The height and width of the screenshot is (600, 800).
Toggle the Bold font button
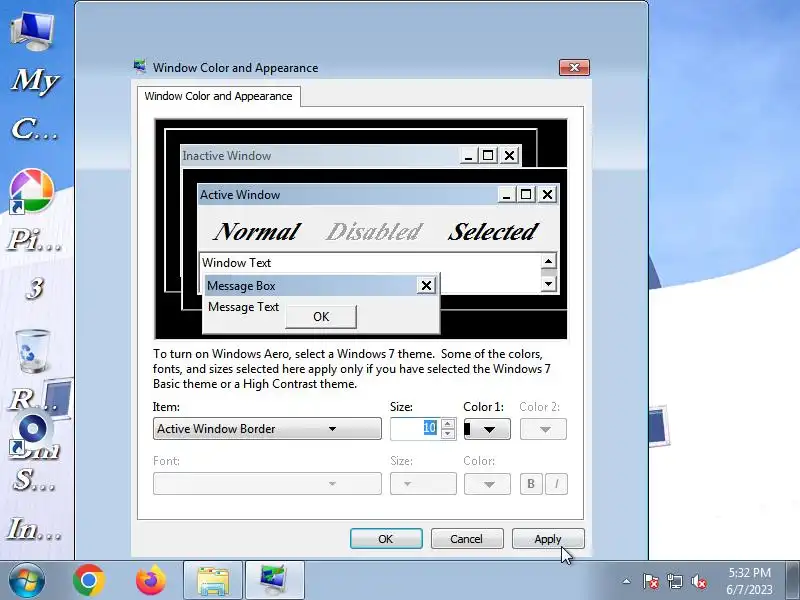click(531, 484)
